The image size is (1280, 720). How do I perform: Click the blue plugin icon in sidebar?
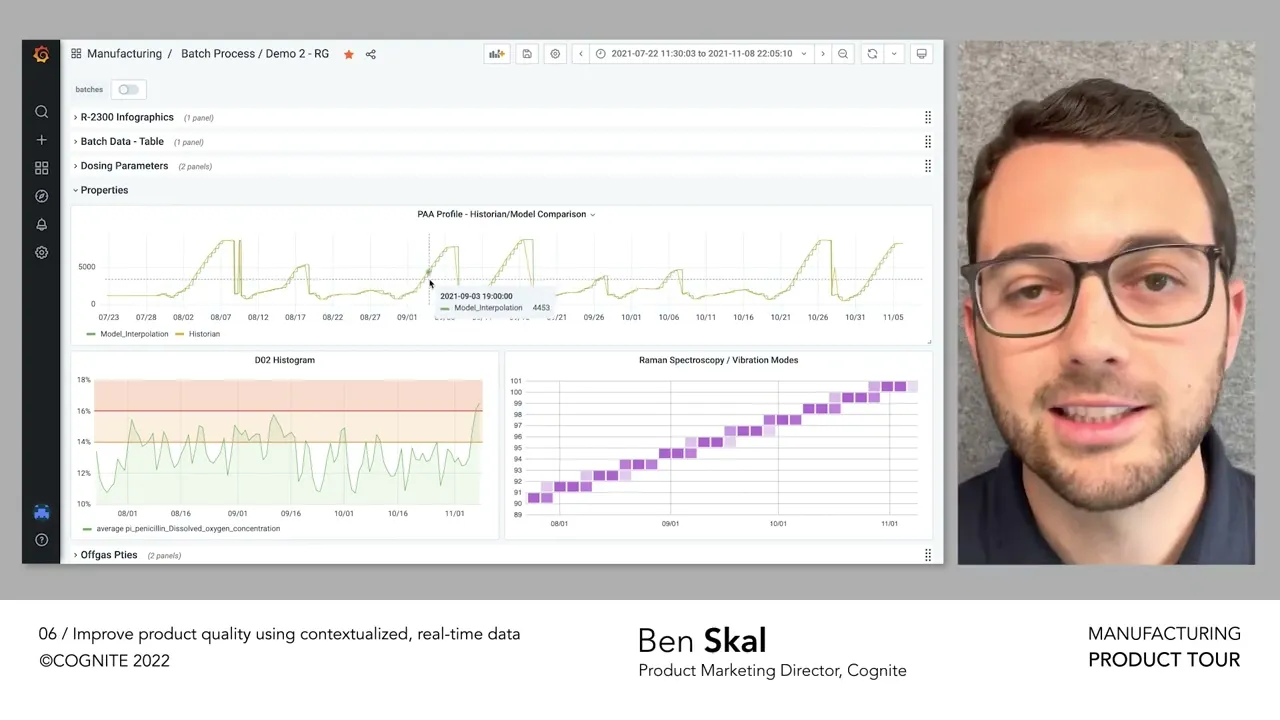pyautogui.click(x=41, y=512)
